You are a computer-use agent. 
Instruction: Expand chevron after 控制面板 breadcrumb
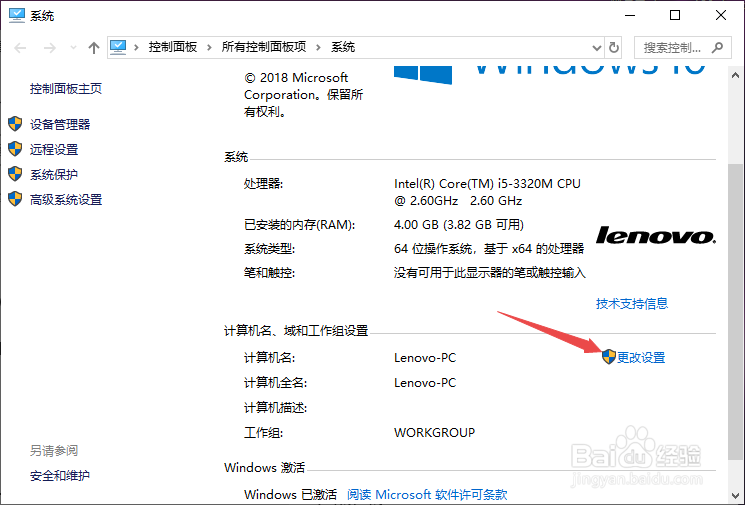[x=209, y=47]
